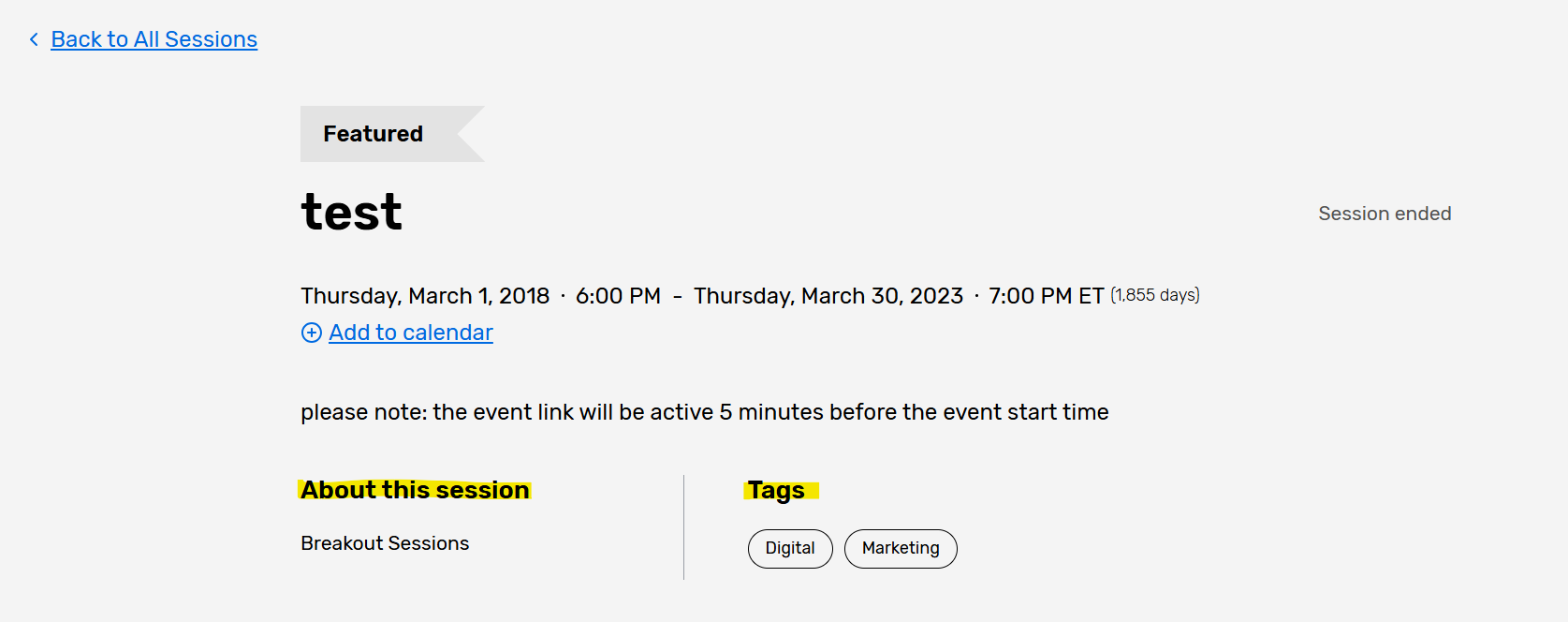Select the Digital tag pill
The image size is (1568, 622).
(790, 548)
